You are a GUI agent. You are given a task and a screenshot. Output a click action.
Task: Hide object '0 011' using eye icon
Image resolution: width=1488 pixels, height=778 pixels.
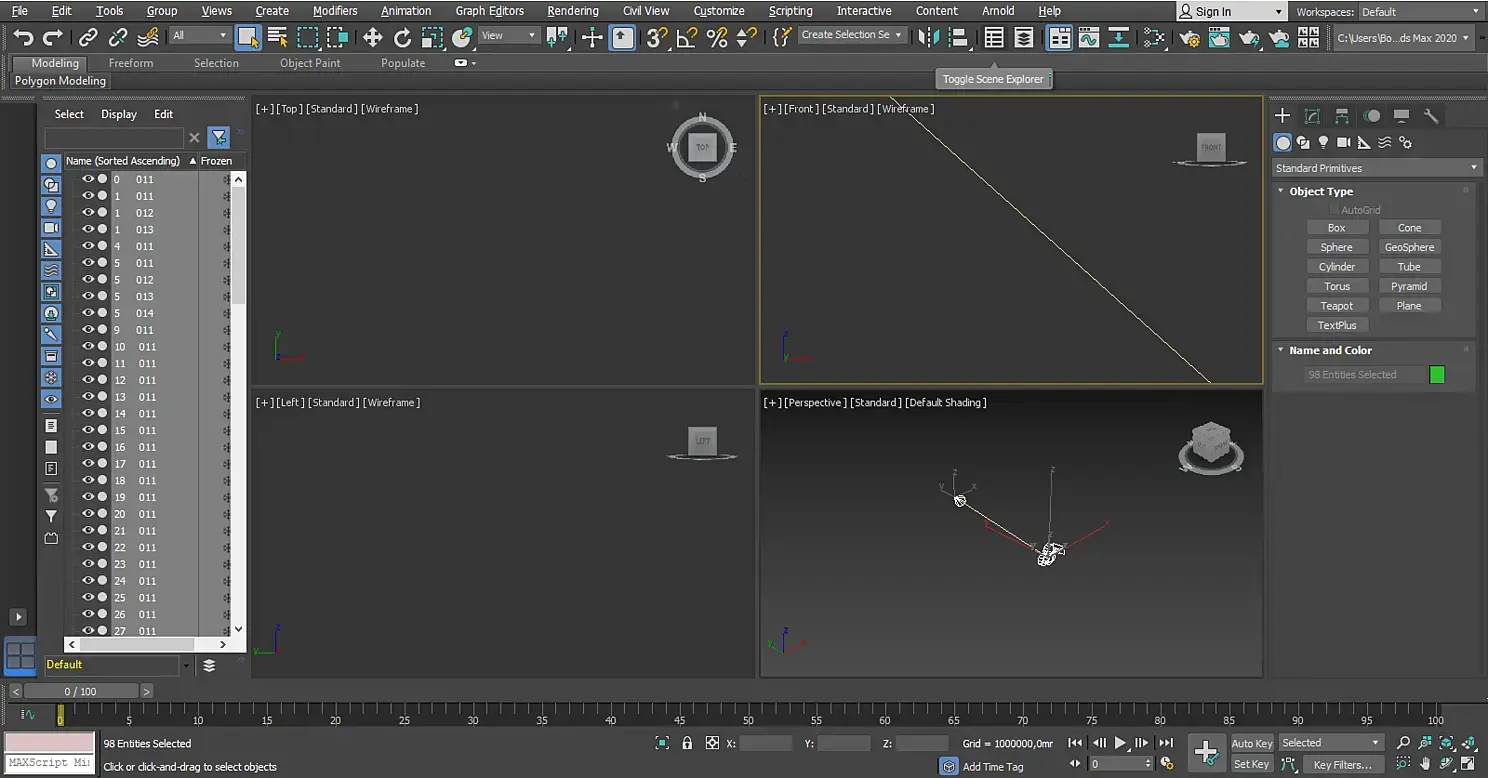click(88, 179)
